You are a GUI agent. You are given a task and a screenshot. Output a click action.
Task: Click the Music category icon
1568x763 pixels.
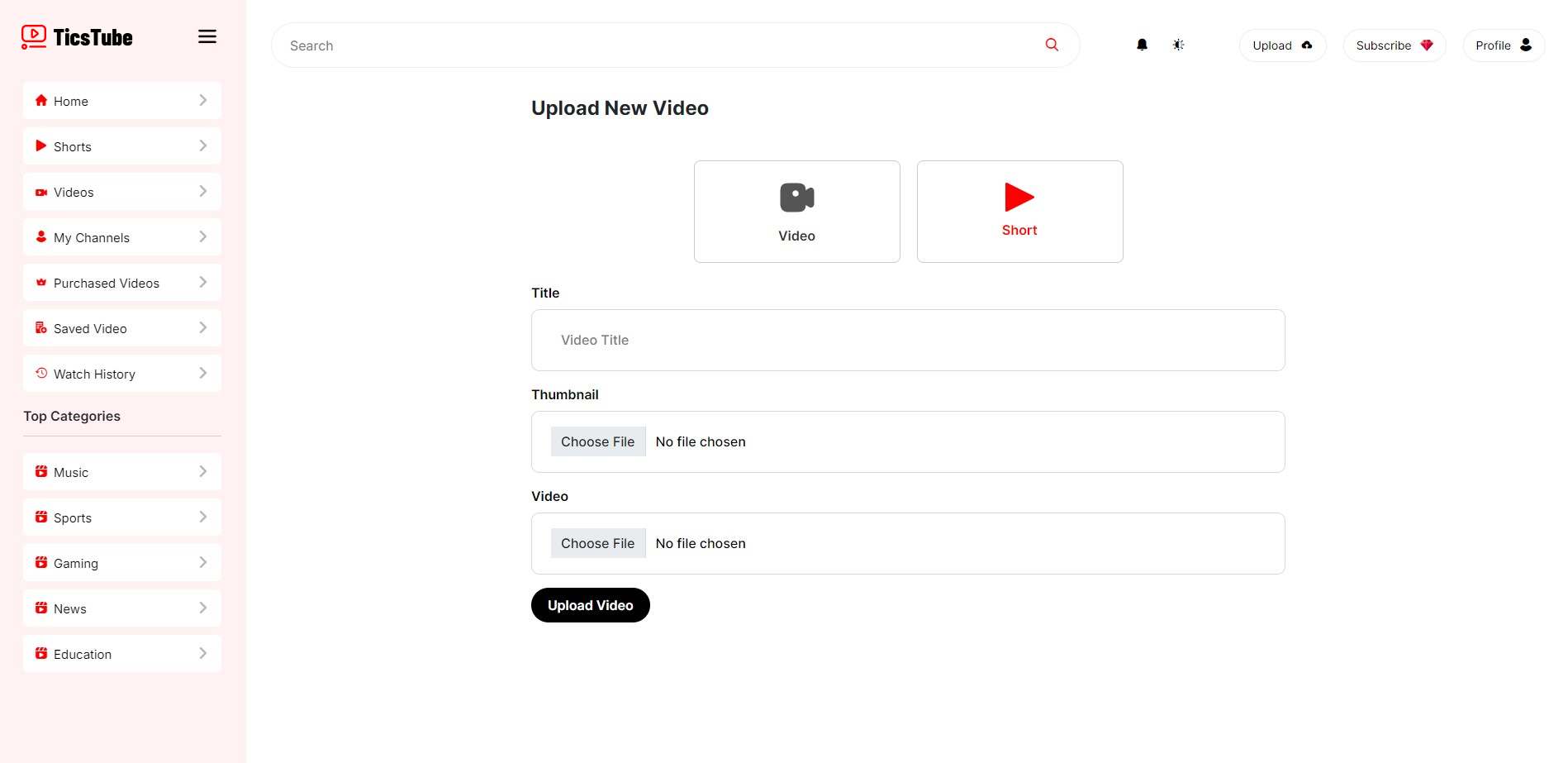(41, 472)
